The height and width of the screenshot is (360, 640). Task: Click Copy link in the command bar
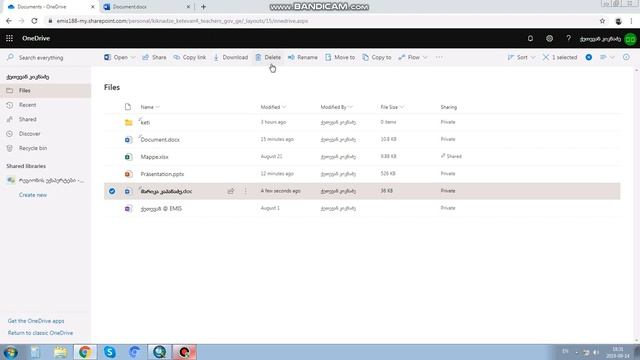[190, 58]
